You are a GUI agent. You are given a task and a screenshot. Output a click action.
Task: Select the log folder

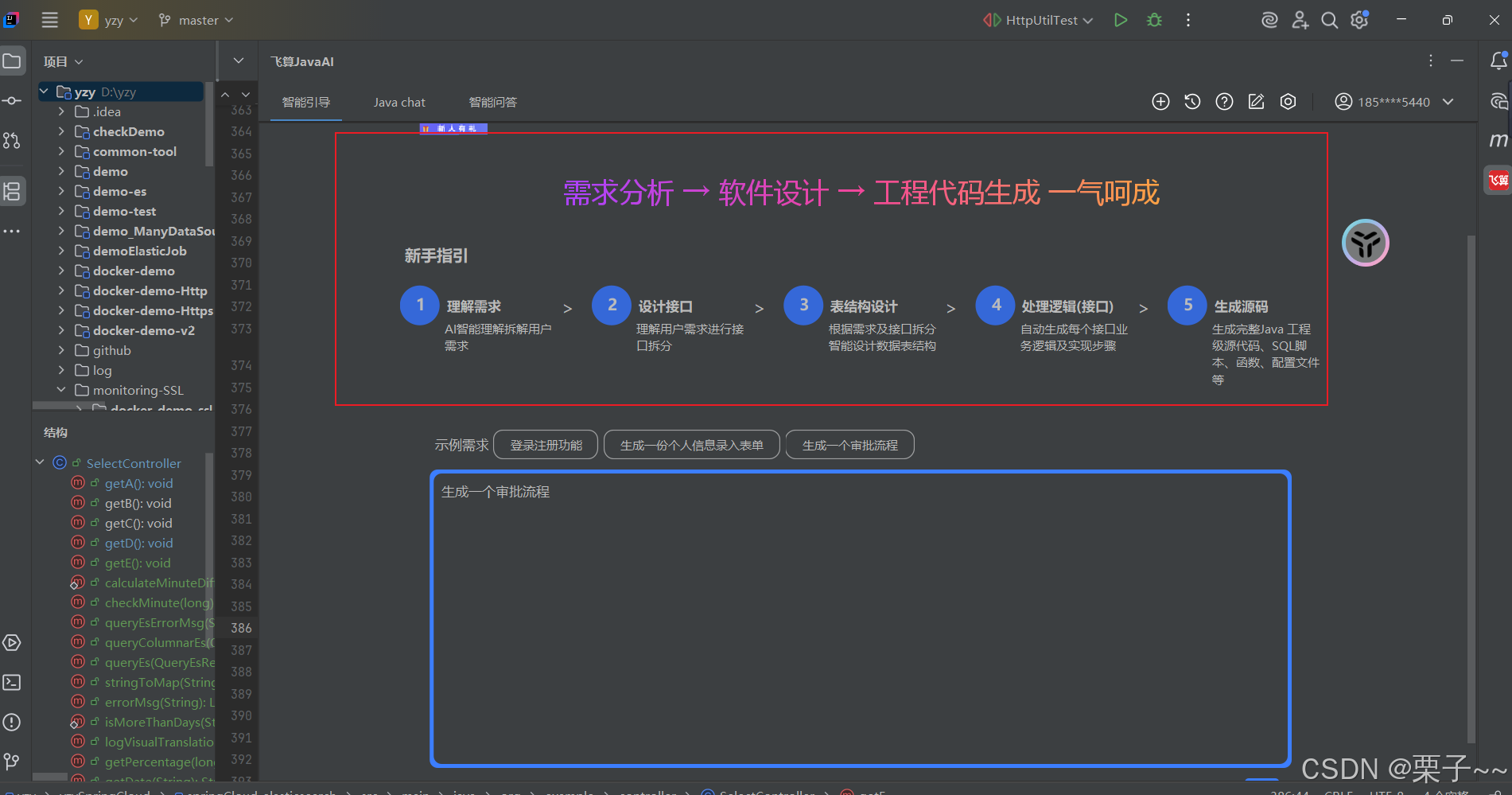click(102, 370)
